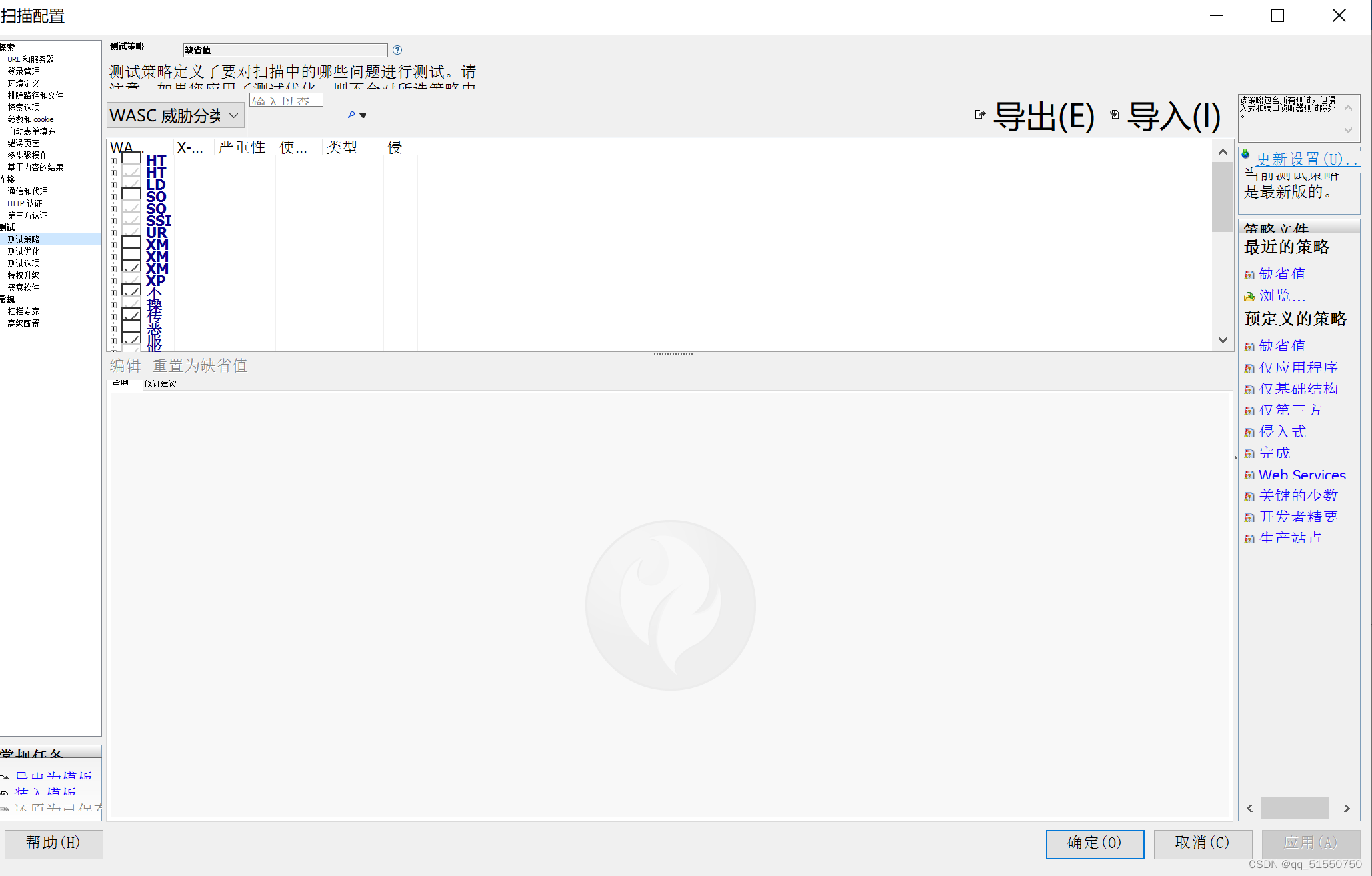
Task: Click the search filter input field
Action: tap(287, 101)
